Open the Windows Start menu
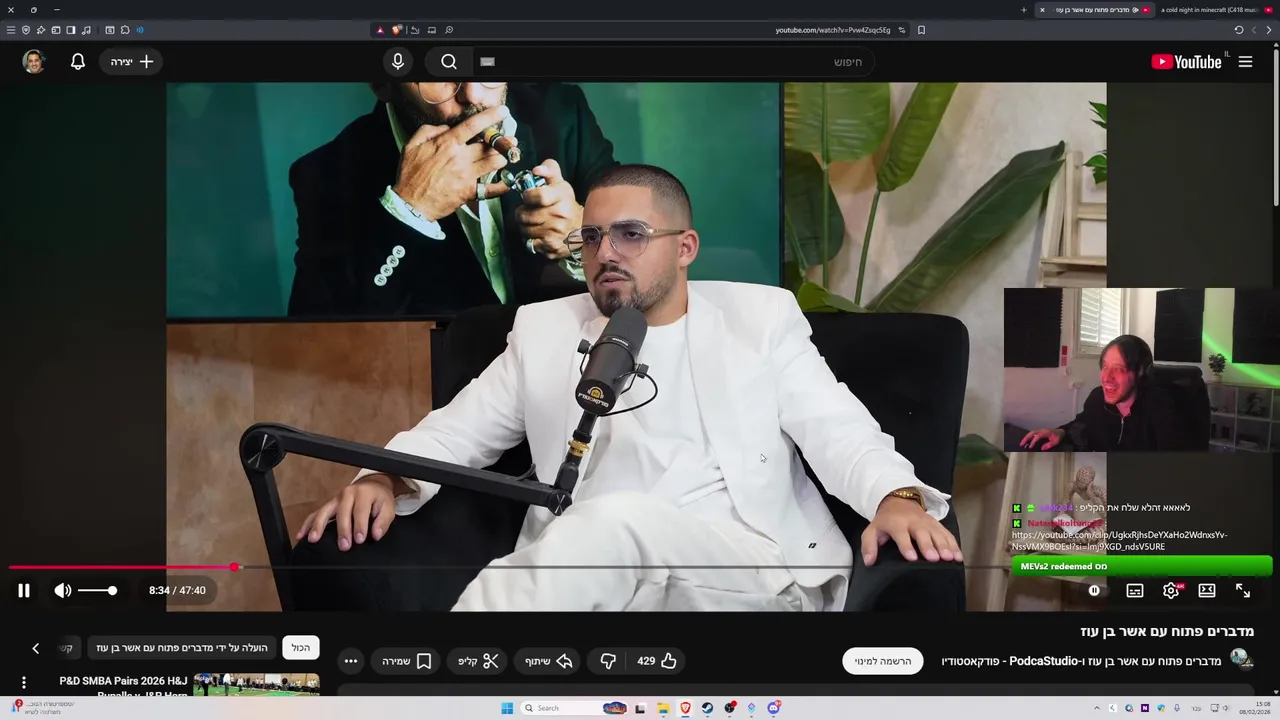 [x=507, y=708]
